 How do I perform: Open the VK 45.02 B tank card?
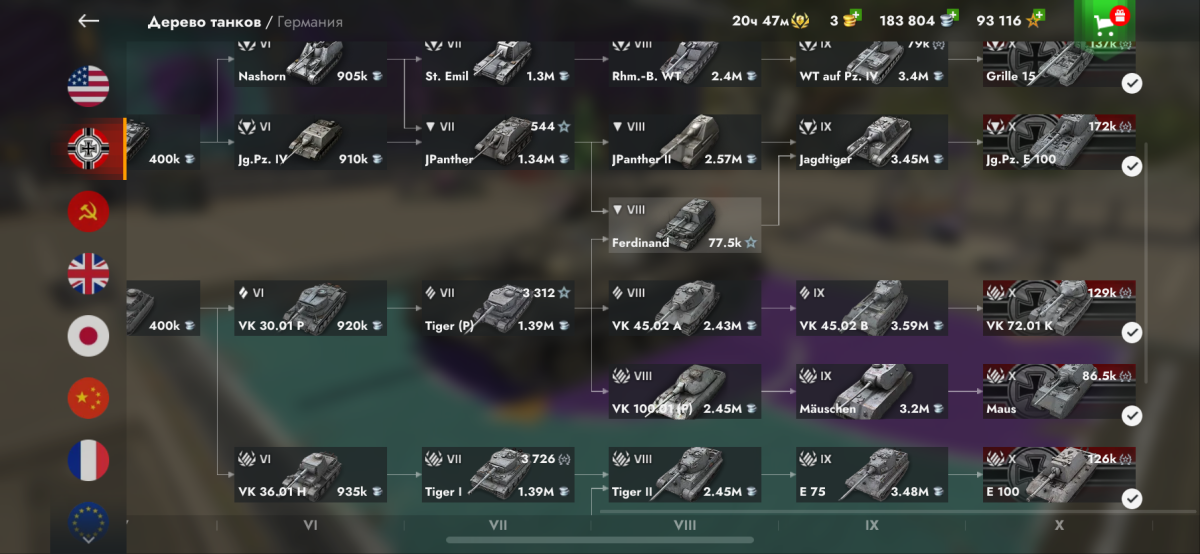(x=872, y=308)
